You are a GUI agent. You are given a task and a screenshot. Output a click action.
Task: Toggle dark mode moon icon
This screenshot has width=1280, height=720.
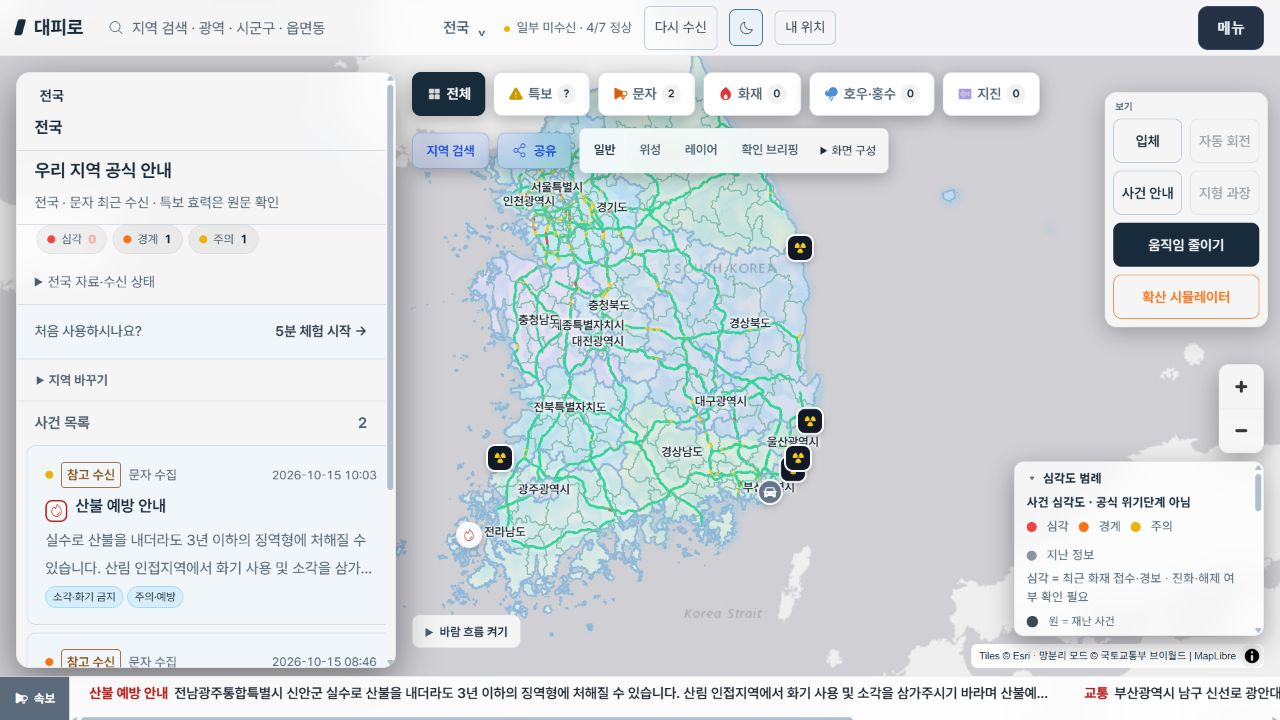746,28
